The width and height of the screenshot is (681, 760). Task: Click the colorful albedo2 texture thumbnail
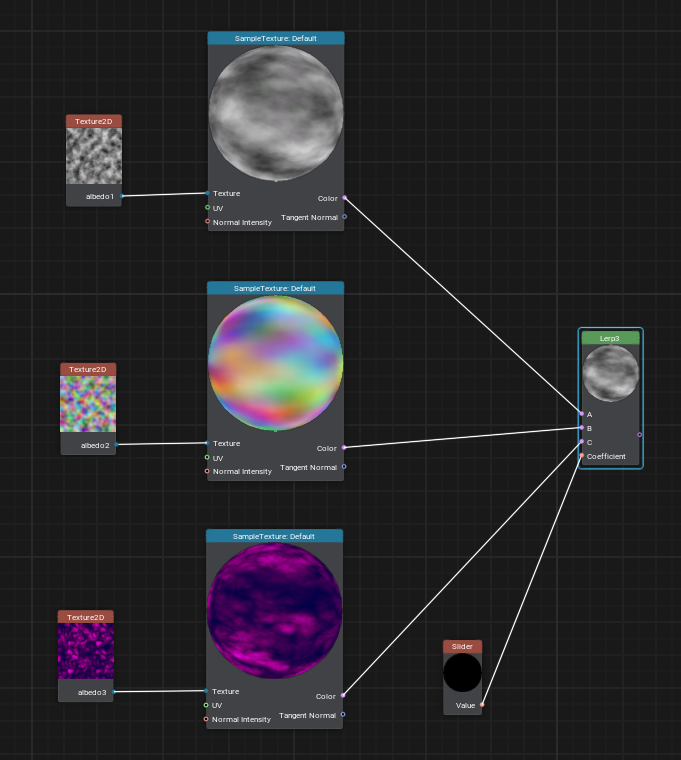click(88, 404)
